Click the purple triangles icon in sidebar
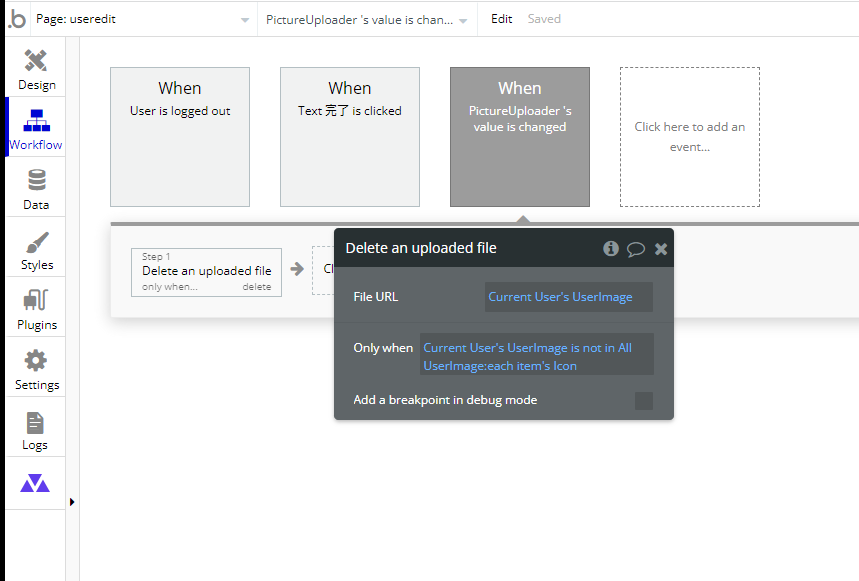Viewport: 859px width, 581px height. [35, 483]
